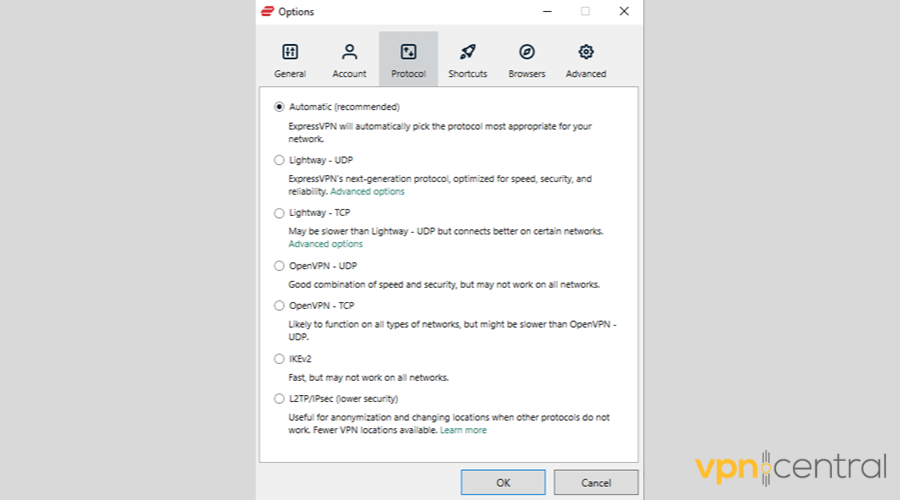Open the Advanced gear icon
The image size is (900, 500).
(586, 52)
